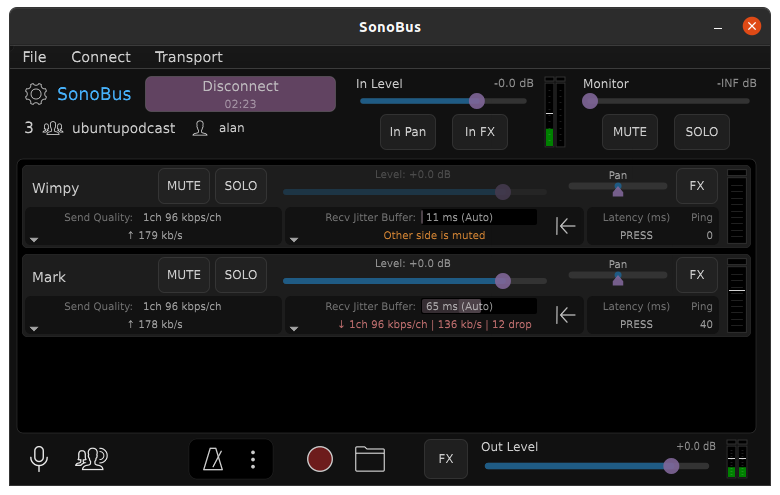Open the File menu

point(34,57)
